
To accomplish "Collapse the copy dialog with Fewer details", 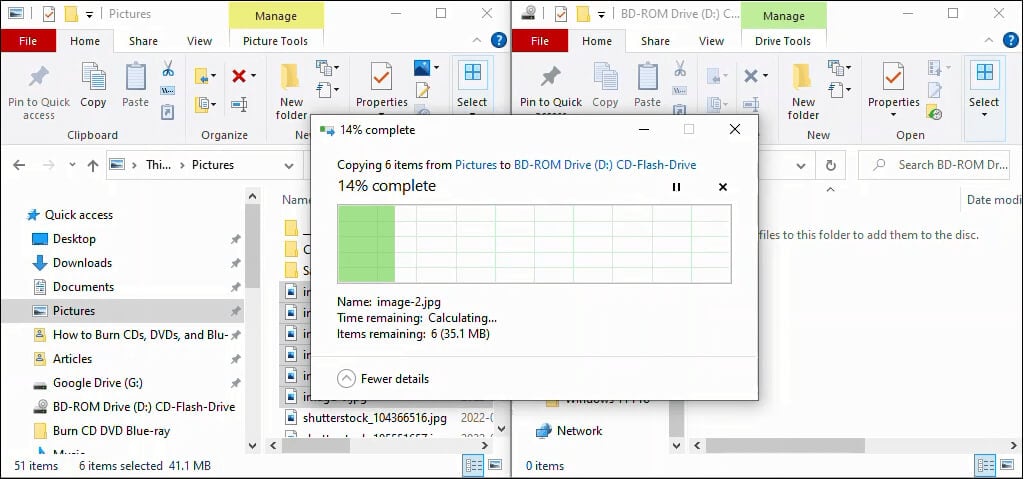I will tap(383, 378).
